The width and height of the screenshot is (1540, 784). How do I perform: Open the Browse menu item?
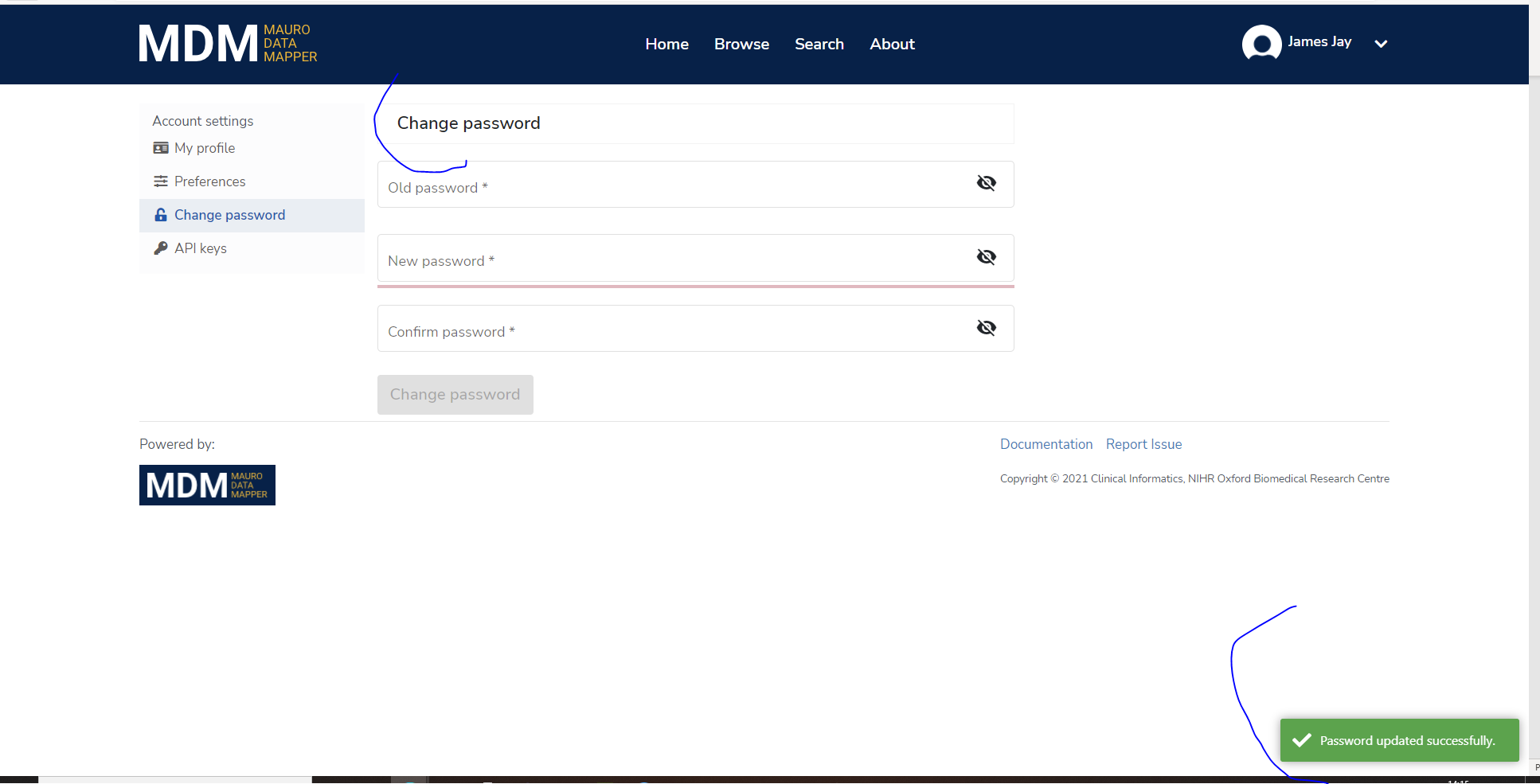(x=741, y=44)
